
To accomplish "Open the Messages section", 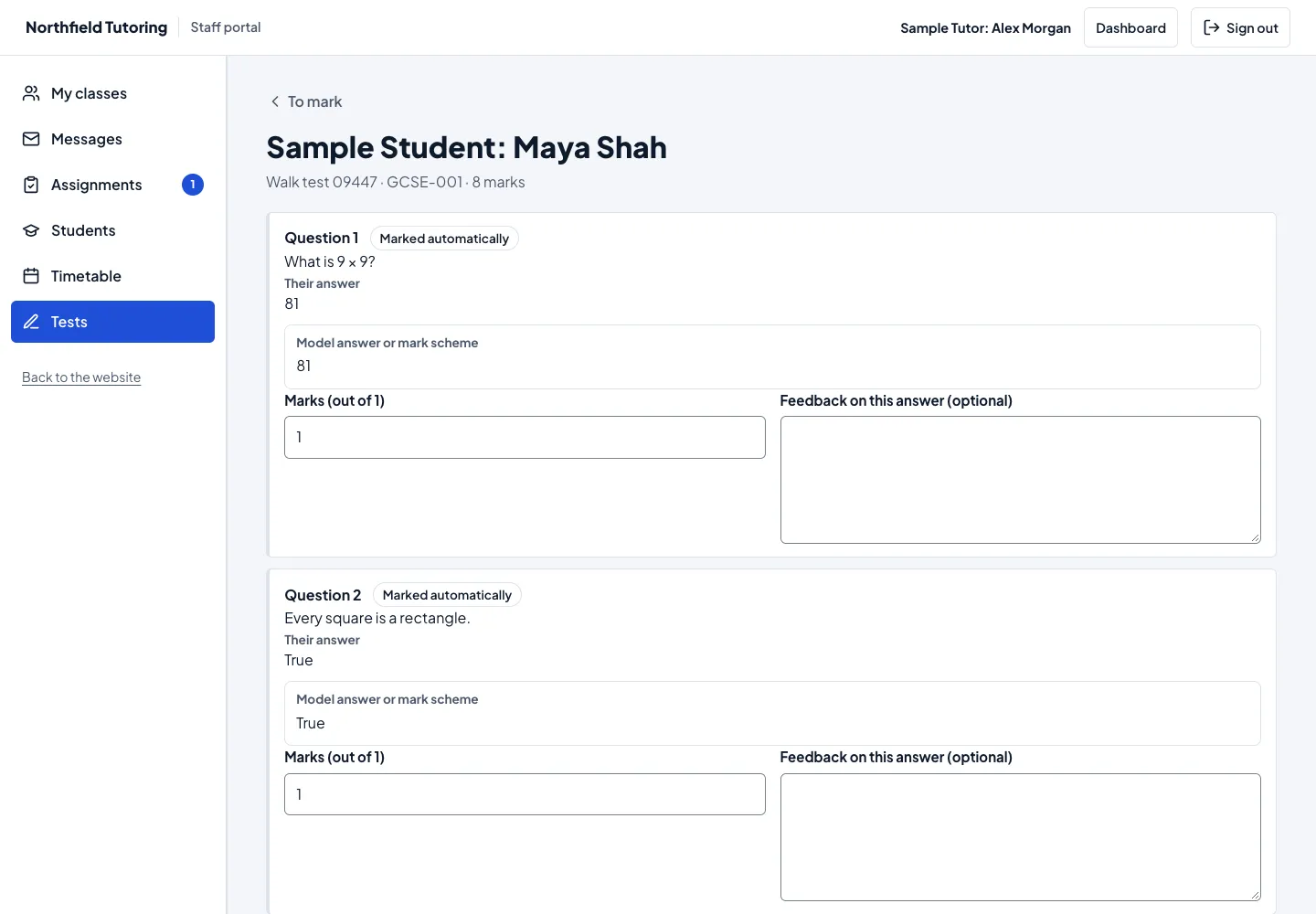I will (x=112, y=139).
